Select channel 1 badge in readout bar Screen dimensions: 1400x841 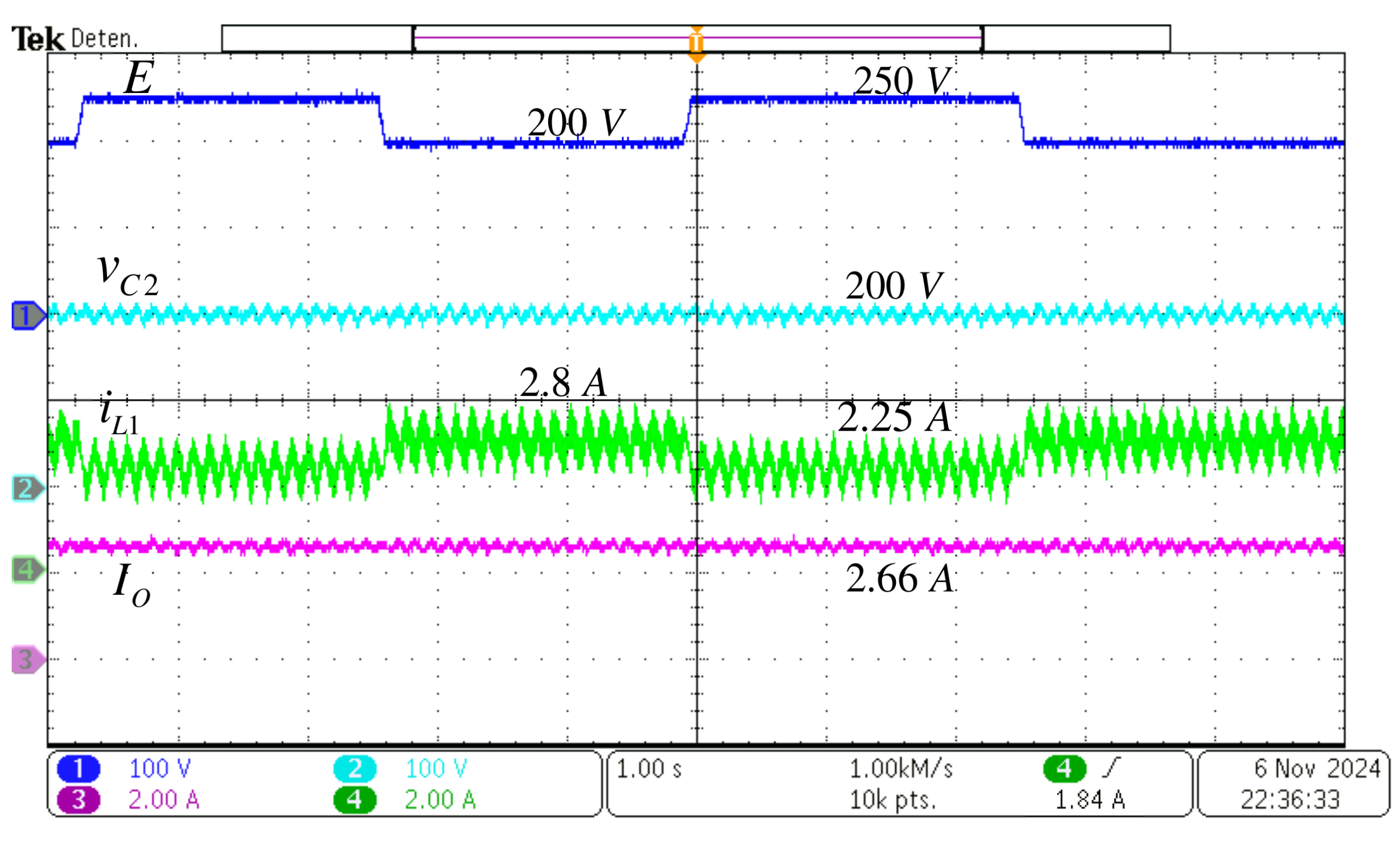point(78,769)
